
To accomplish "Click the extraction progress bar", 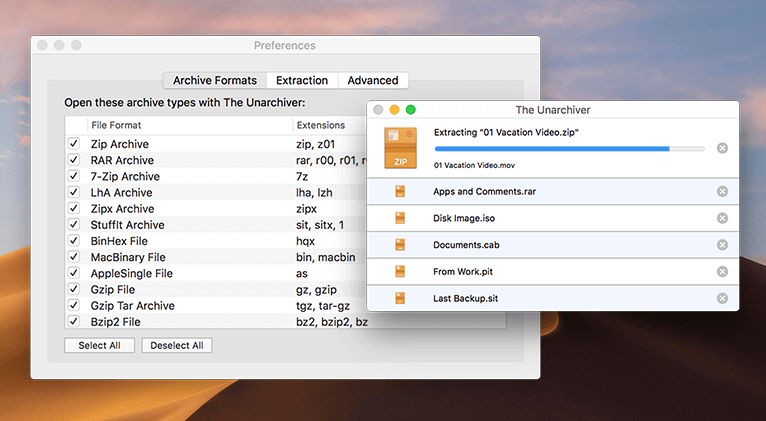I will pyautogui.click(x=569, y=148).
